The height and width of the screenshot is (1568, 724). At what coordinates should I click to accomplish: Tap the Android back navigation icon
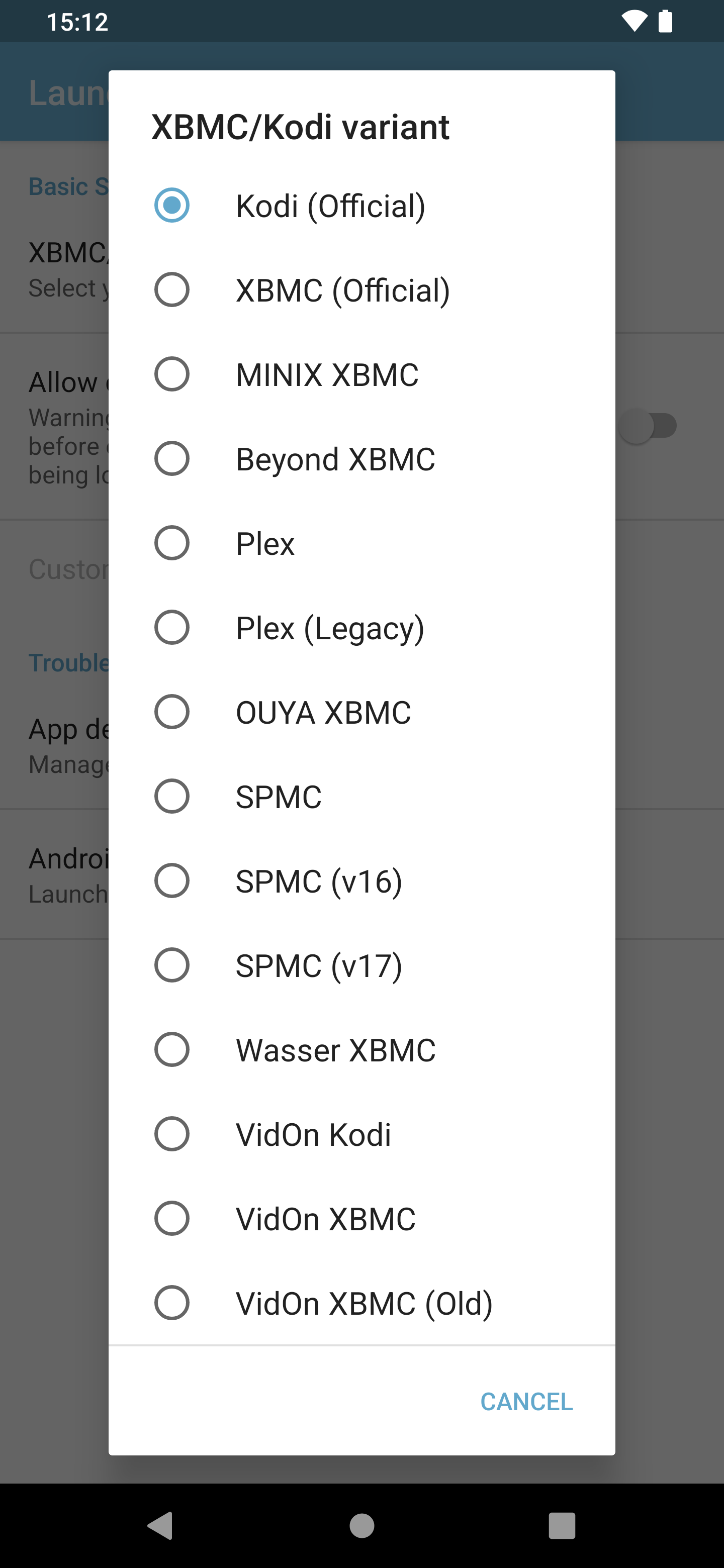pyautogui.click(x=161, y=1525)
